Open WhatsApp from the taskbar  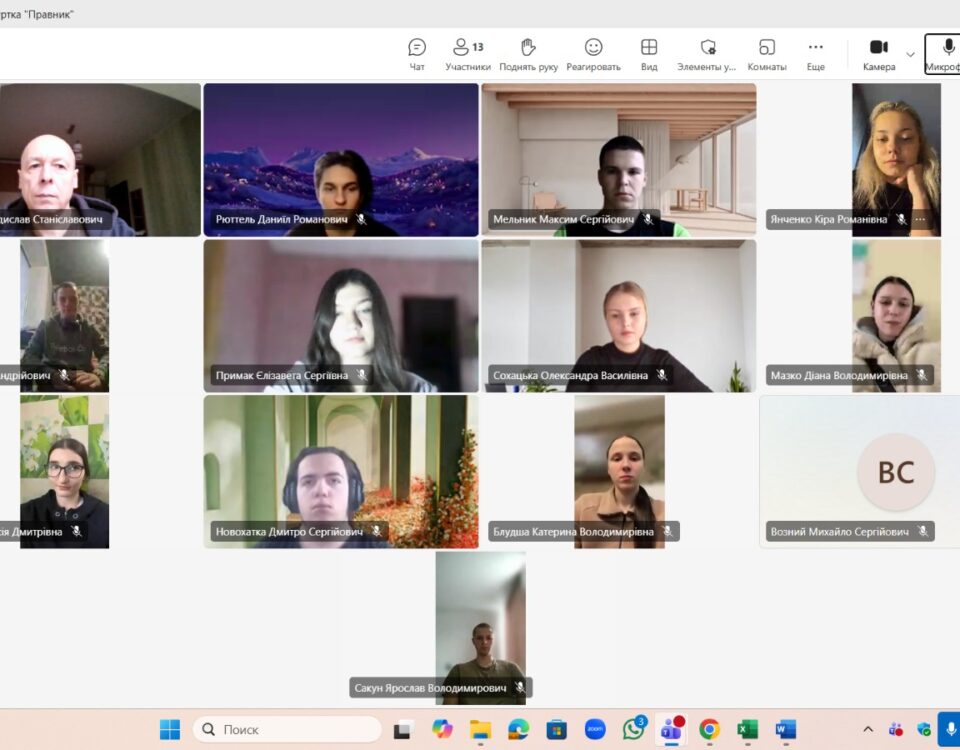click(x=633, y=730)
